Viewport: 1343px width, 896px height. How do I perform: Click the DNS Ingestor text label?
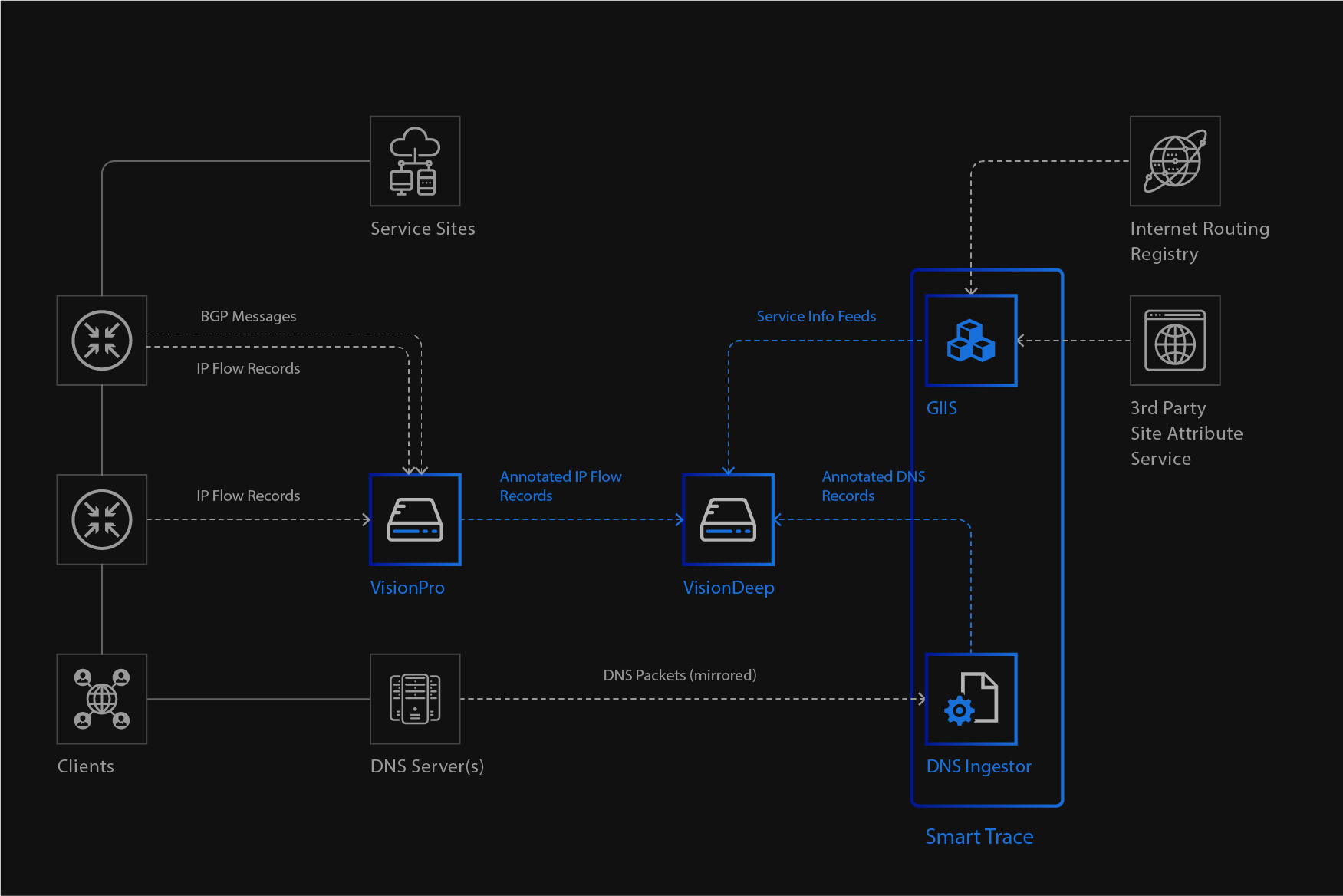tap(979, 766)
